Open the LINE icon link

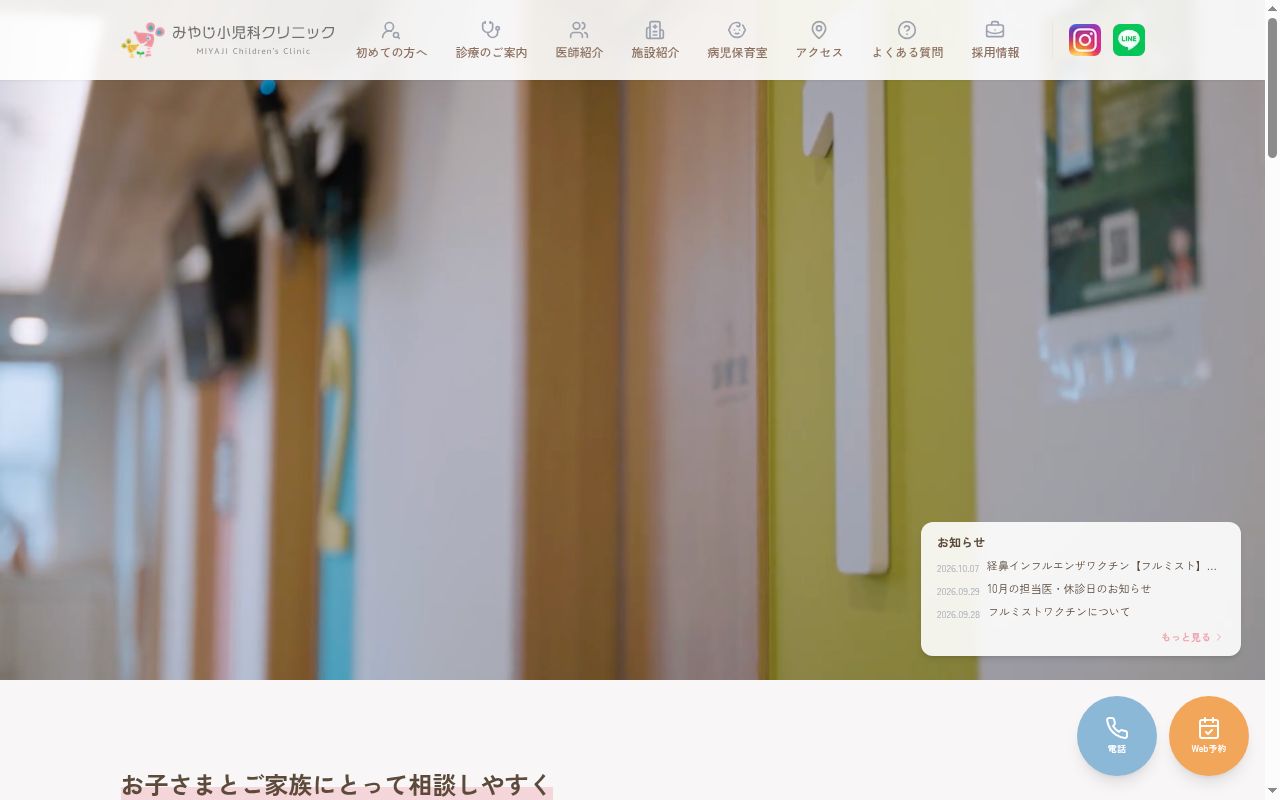coord(1129,40)
